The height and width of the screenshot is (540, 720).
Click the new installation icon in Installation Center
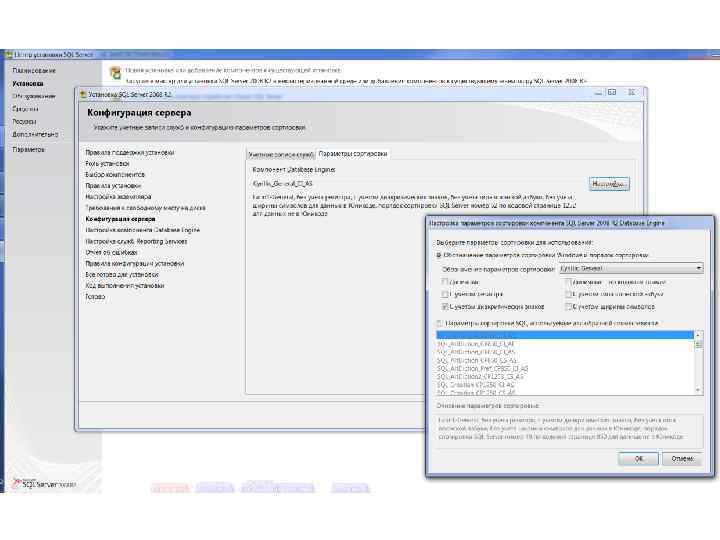pos(115,73)
